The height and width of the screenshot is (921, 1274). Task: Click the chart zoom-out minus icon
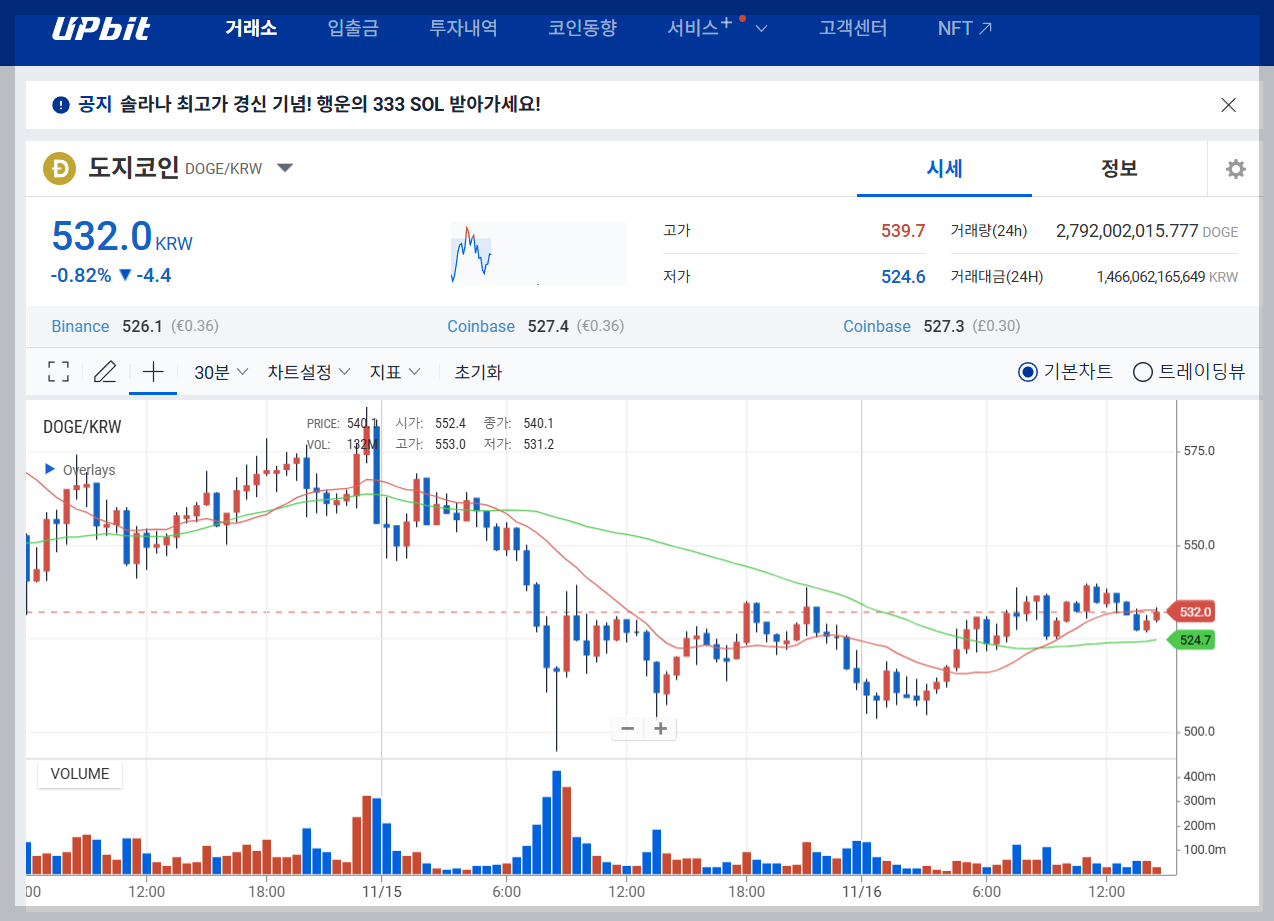click(626, 728)
